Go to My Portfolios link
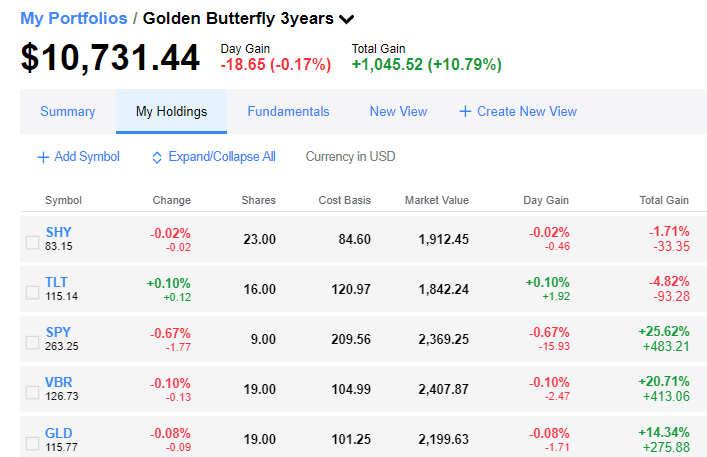Viewport: 707px width, 457px height. [x=74, y=18]
